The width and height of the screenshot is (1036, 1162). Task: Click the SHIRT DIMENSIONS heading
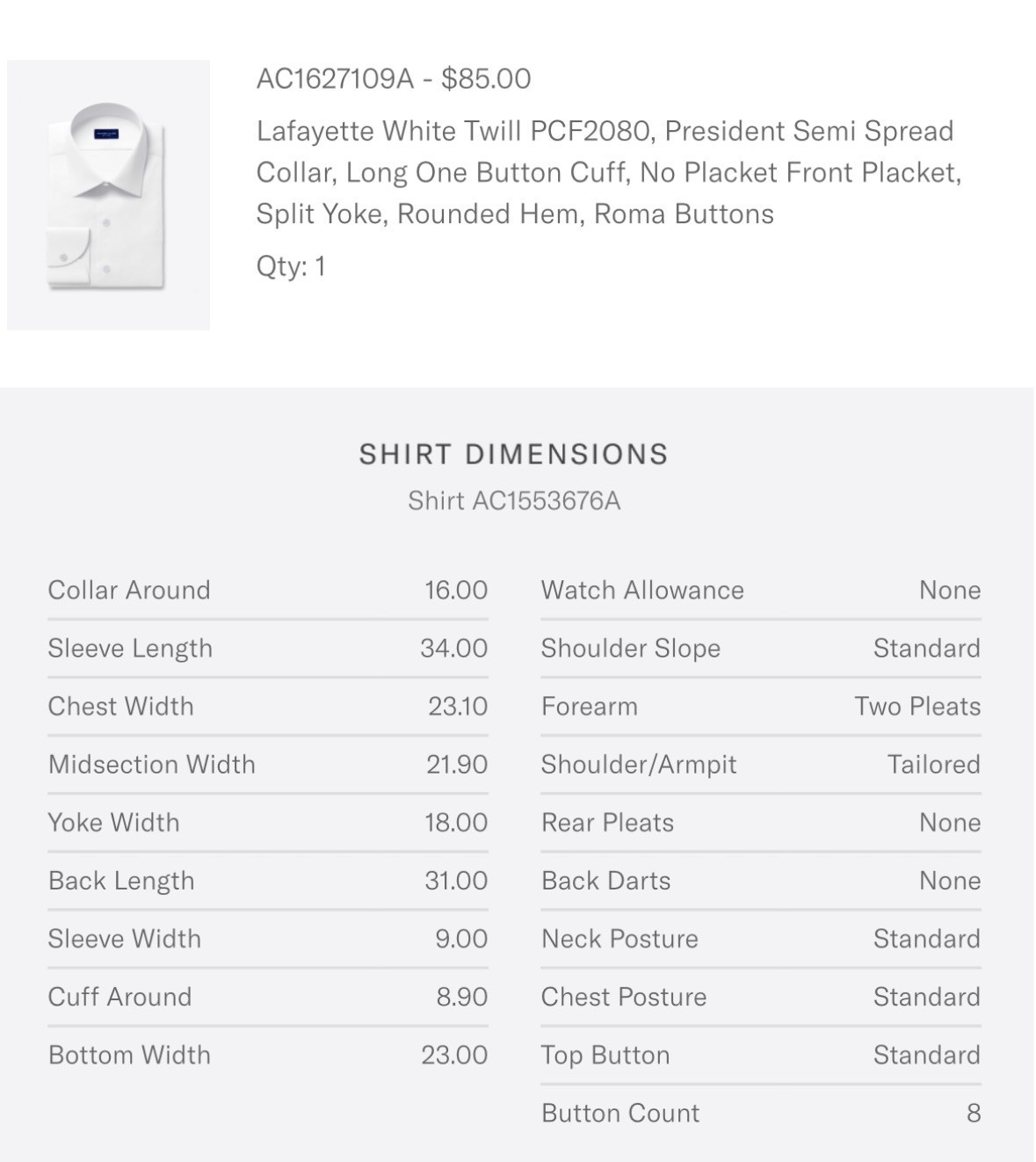coord(514,454)
